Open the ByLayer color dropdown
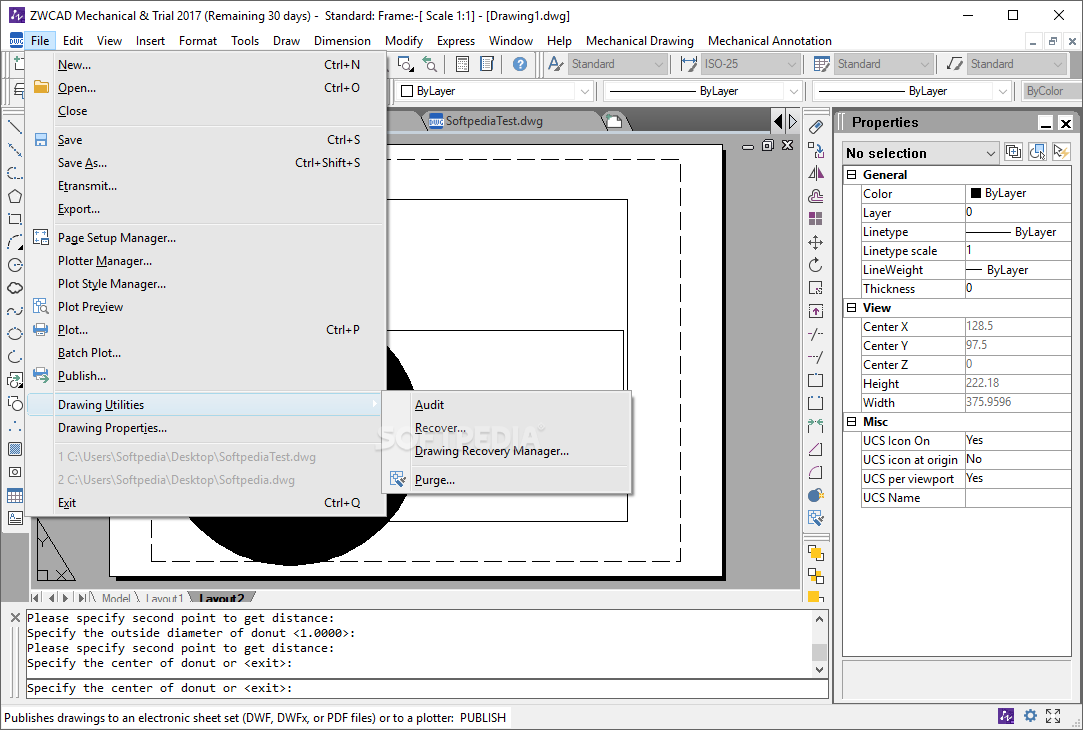The width and height of the screenshot is (1083, 730). [x=495, y=91]
